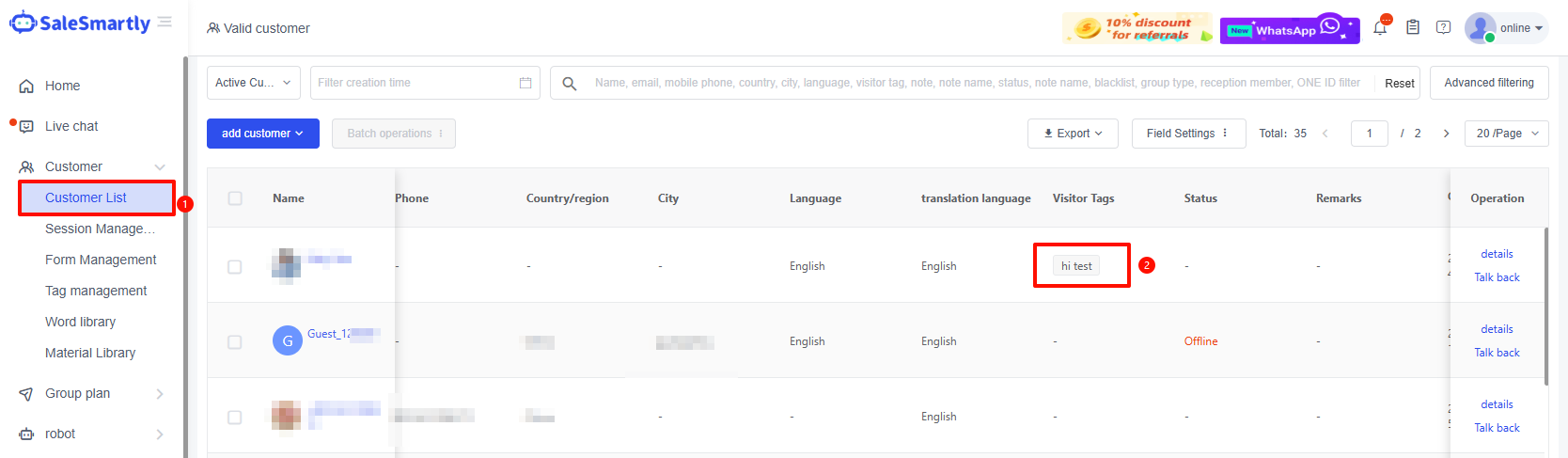Collapse sidebar using the hamburger menu icon
Image resolution: width=1568 pixels, height=458 pixels.
(x=165, y=22)
